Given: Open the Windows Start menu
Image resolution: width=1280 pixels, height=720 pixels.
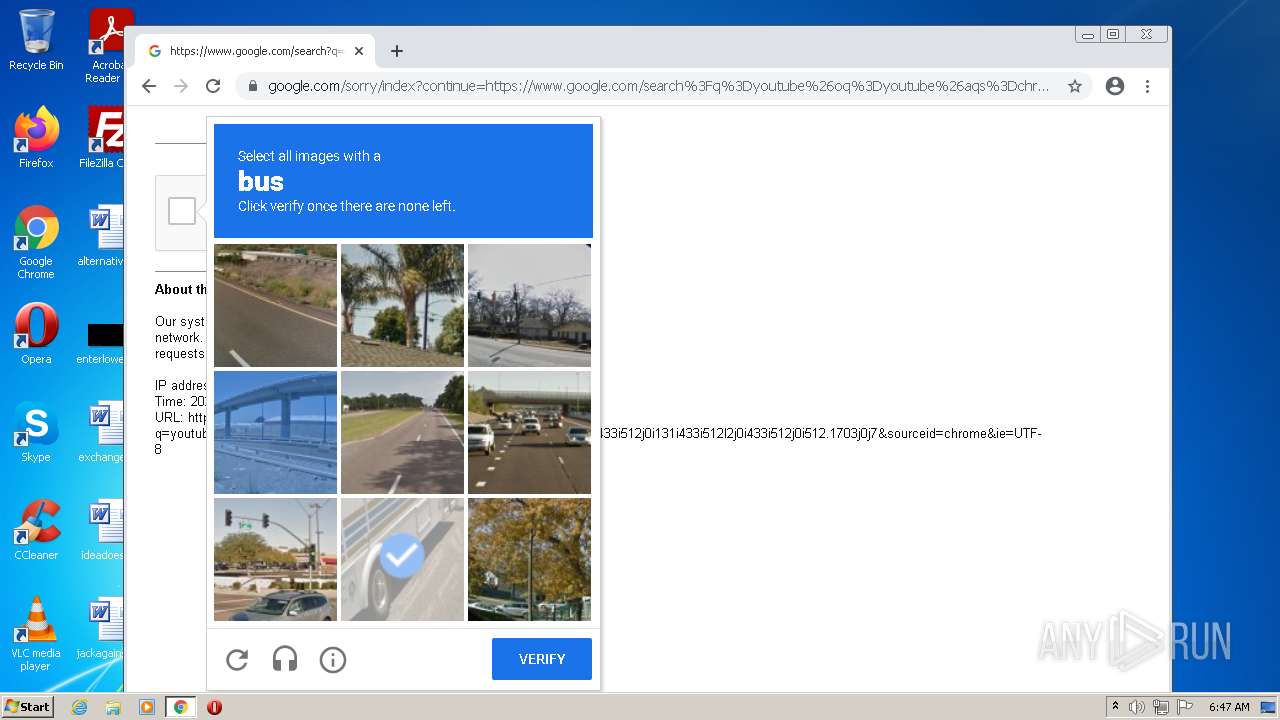Looking at the screenshot, I should click(x=27, y=707).
